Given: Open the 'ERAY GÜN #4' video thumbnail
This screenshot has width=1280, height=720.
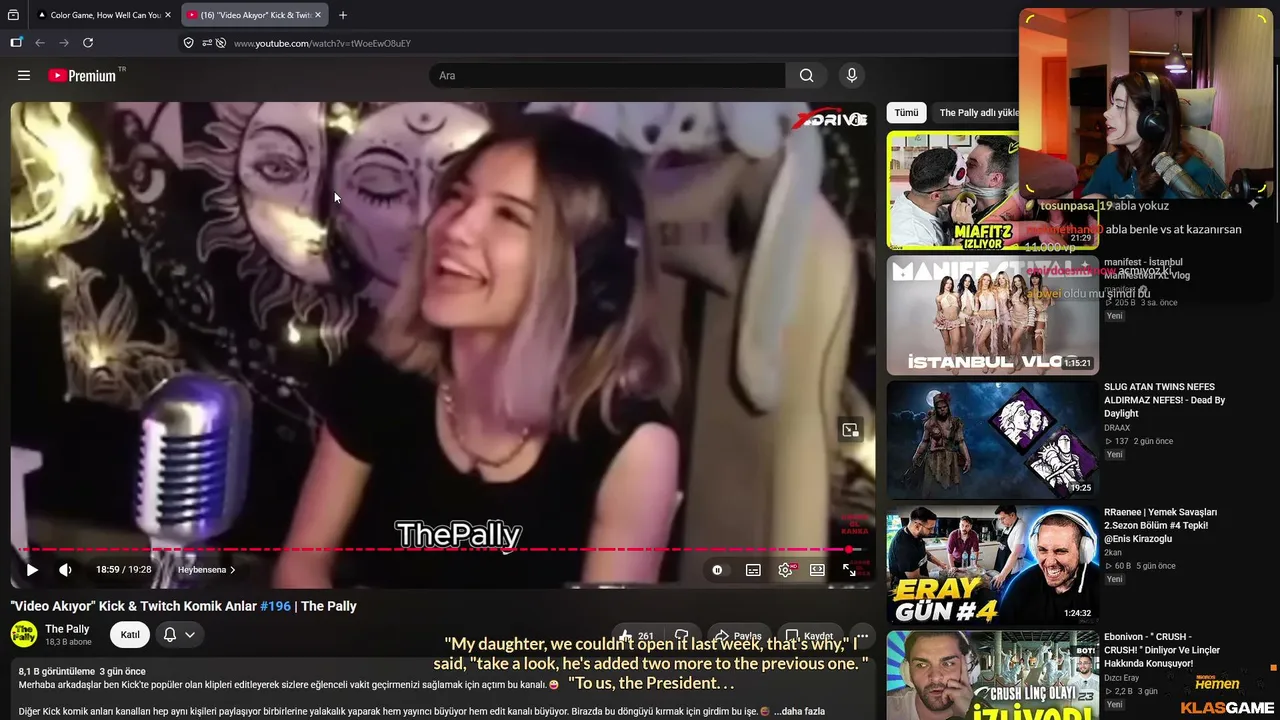Looking at the screenshot, I should coord(992,565).
